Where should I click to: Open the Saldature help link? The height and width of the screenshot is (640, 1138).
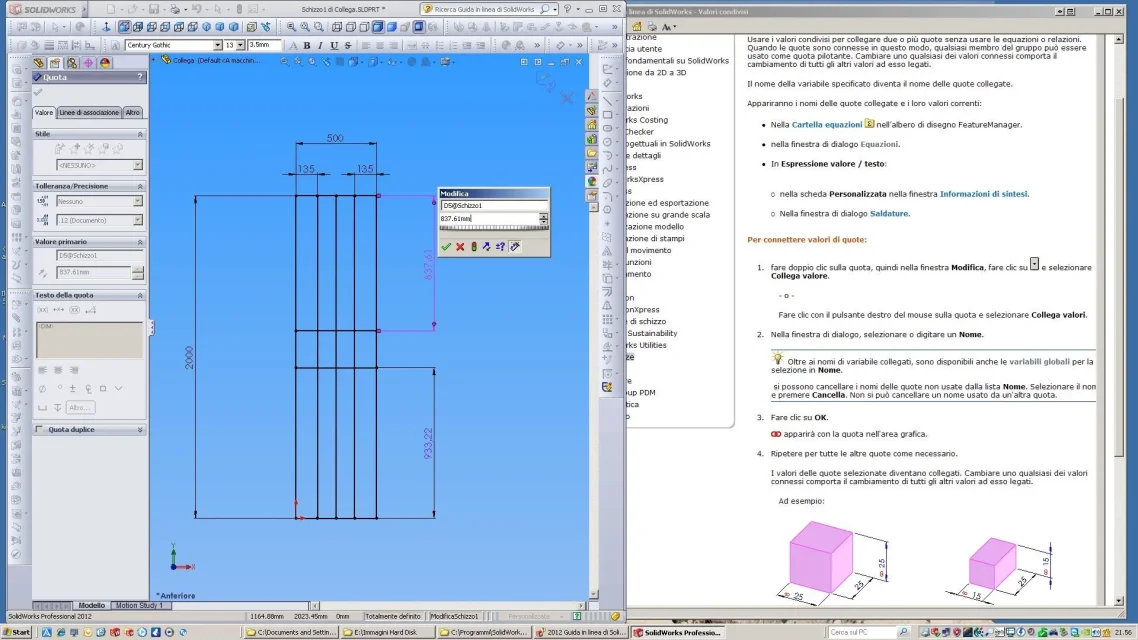pyautogui.click(x=889, y=213)
